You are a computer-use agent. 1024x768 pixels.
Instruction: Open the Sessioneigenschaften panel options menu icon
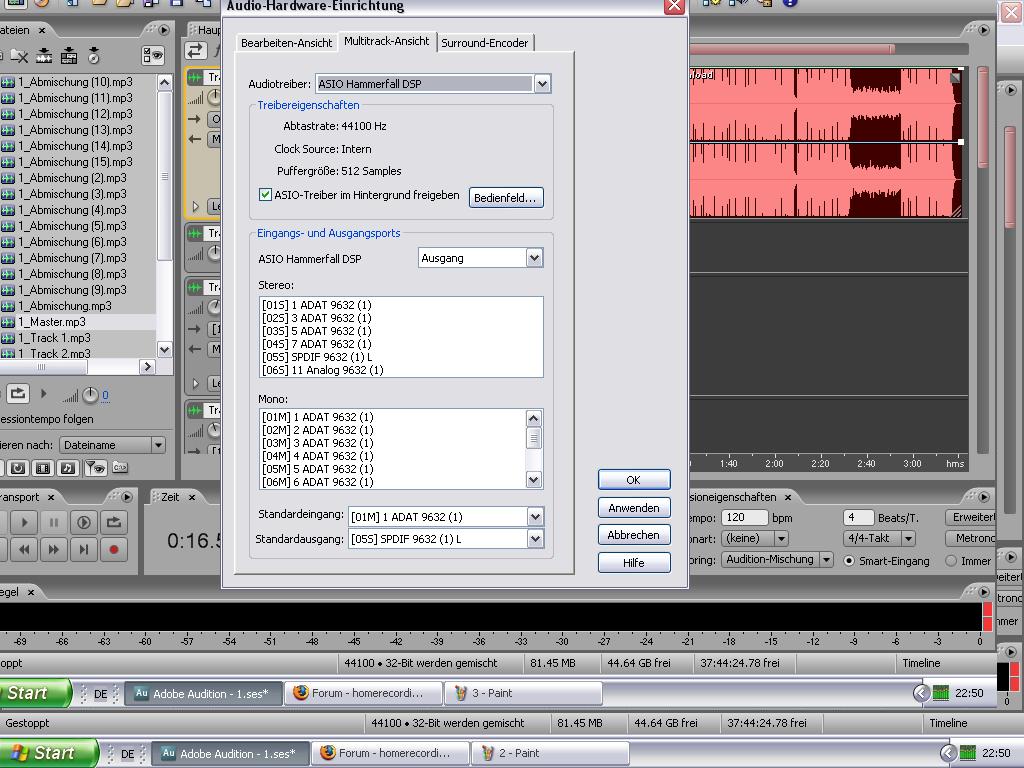[x=984, y=497]
